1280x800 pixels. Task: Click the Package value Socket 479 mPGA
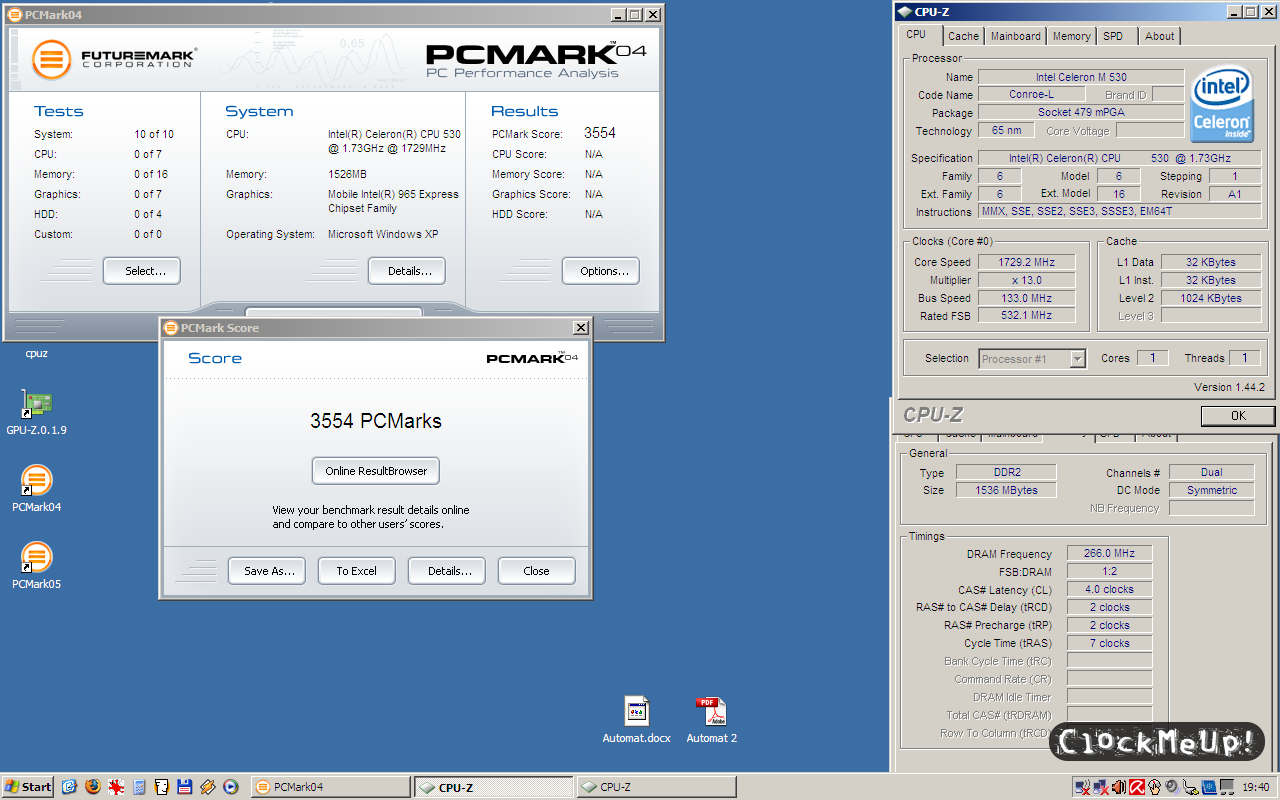click(1081, 113)
